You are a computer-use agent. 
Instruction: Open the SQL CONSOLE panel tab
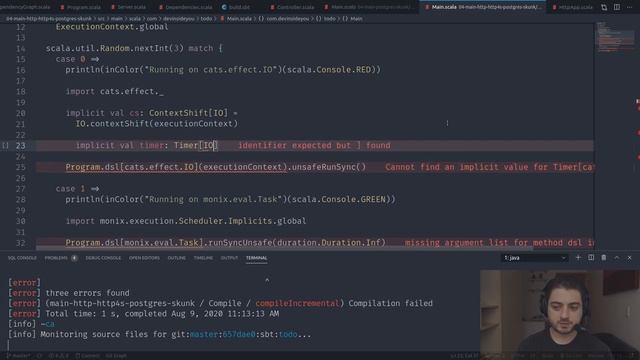point(22,258)
